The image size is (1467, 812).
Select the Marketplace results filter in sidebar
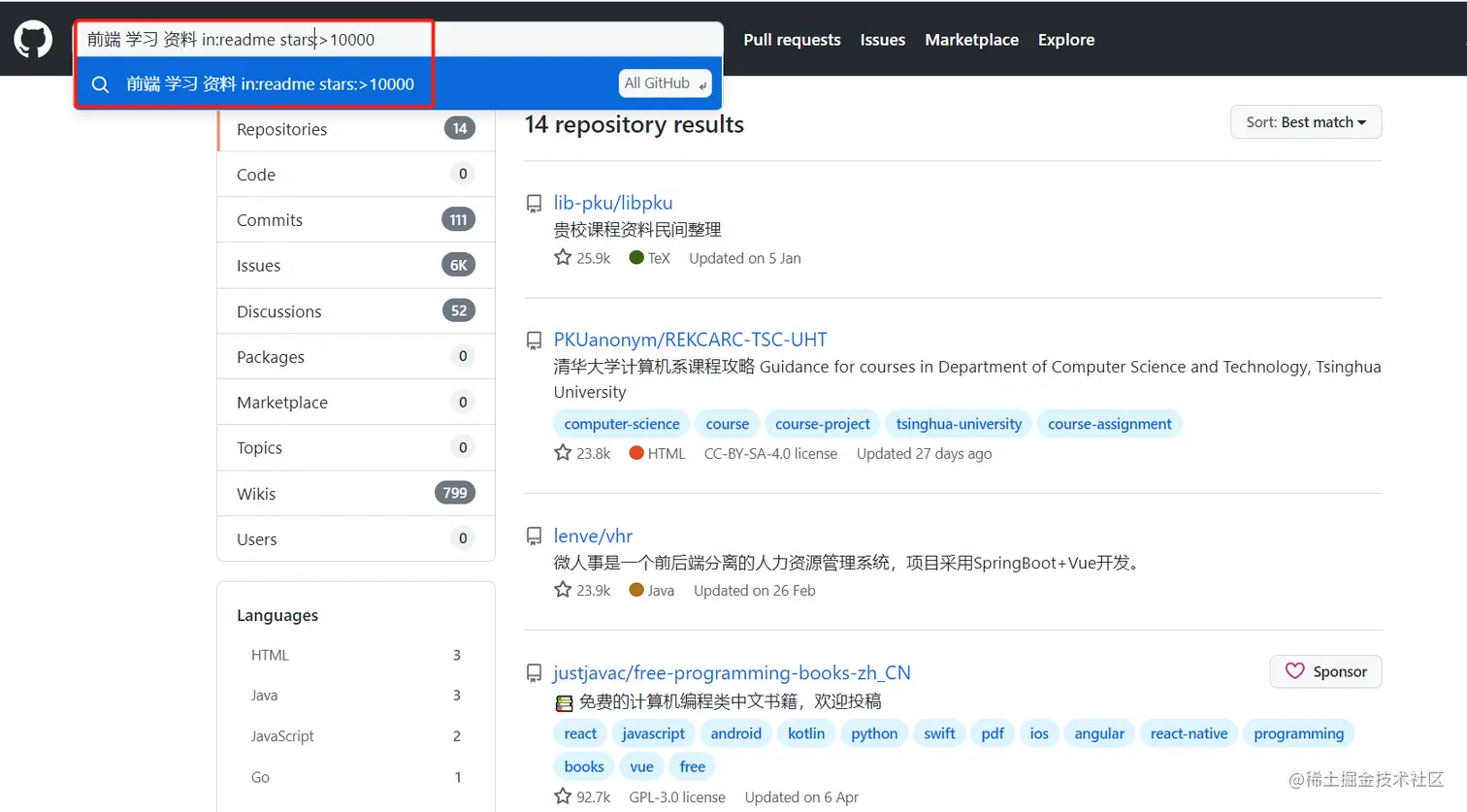coord(356,403)
